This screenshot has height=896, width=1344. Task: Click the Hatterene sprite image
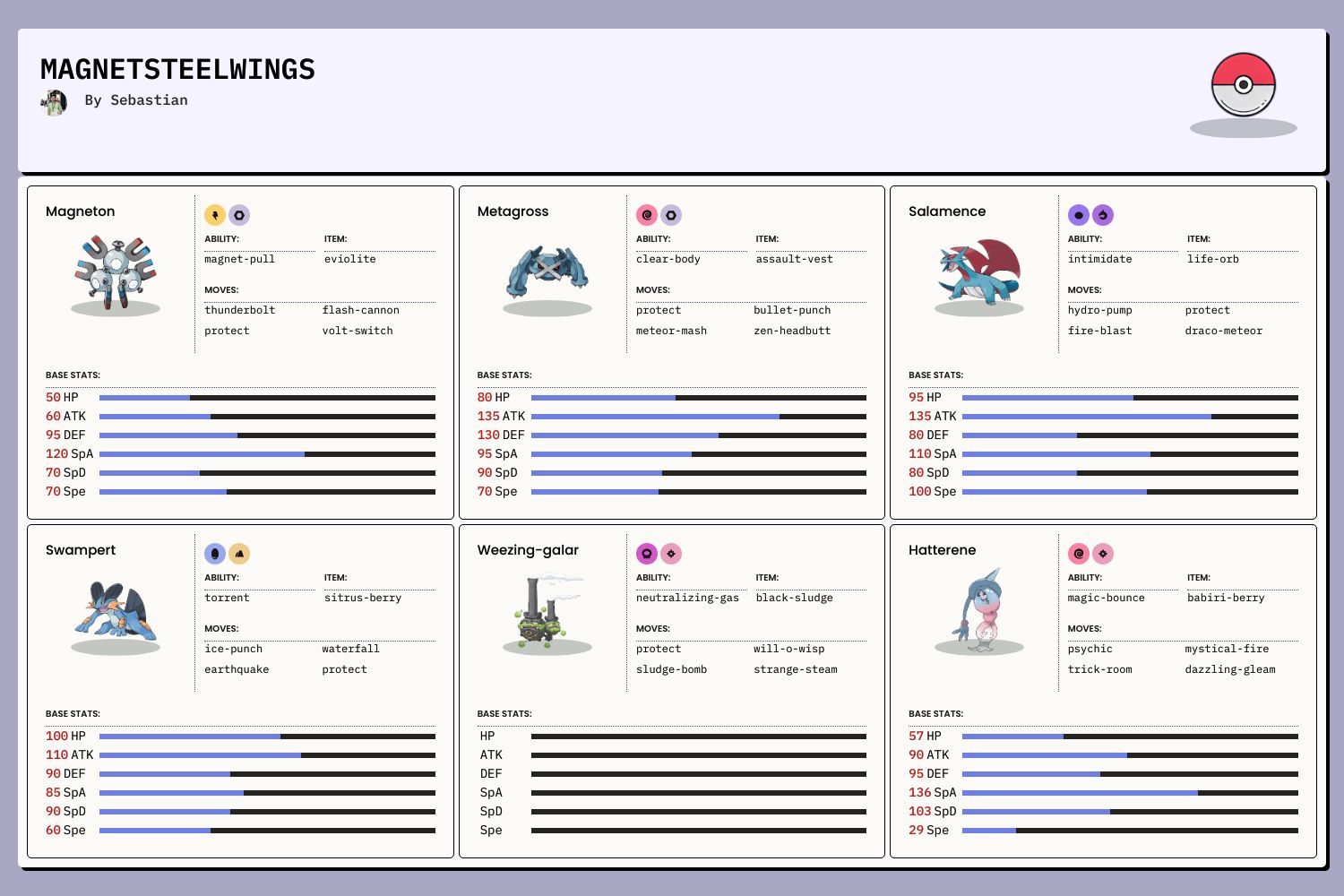pyautogui.click(x=978, y=609)
